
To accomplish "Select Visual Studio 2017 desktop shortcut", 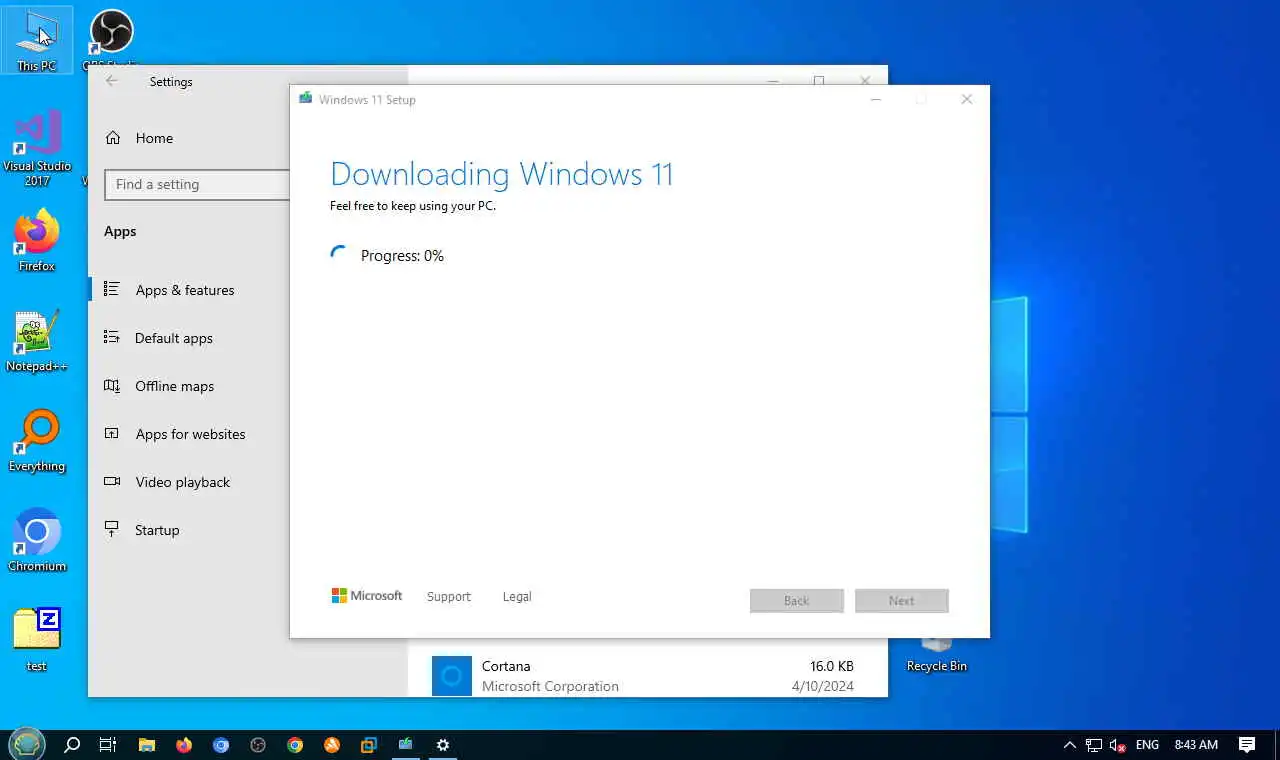I will (37, 149).
